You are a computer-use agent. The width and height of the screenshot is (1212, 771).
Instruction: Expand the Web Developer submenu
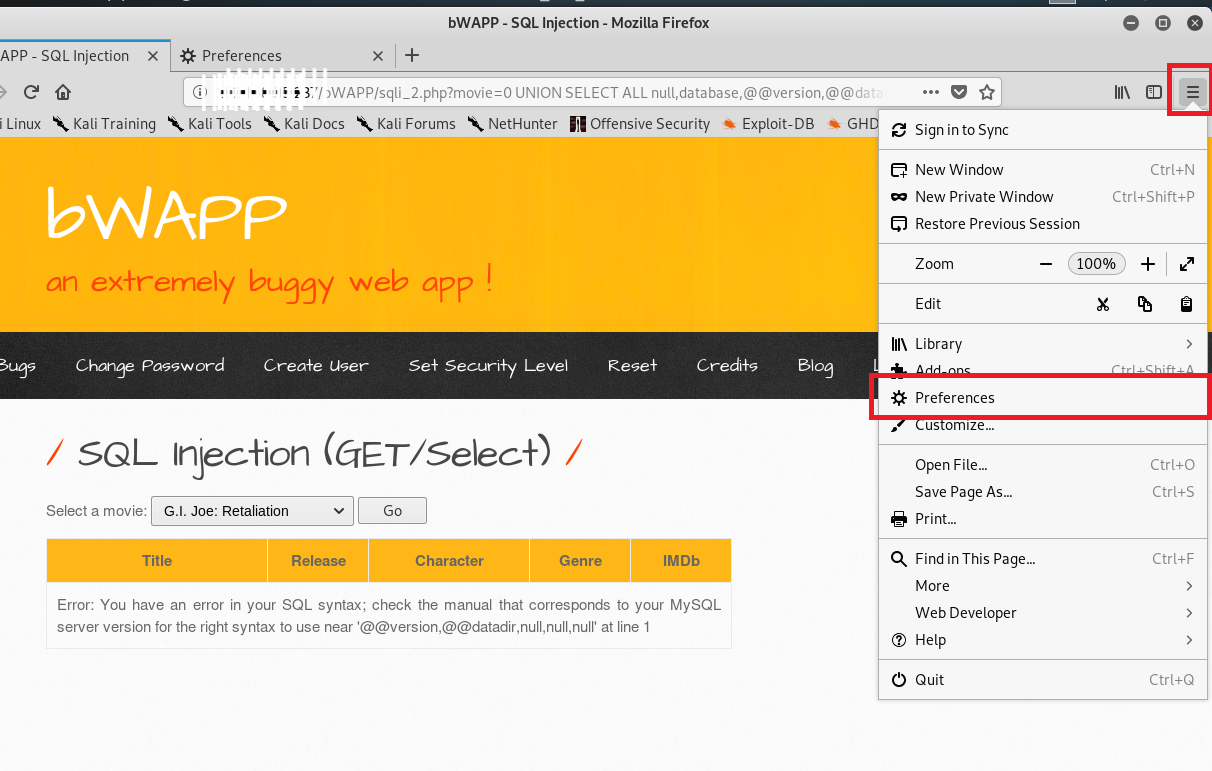coord(1043,613)
